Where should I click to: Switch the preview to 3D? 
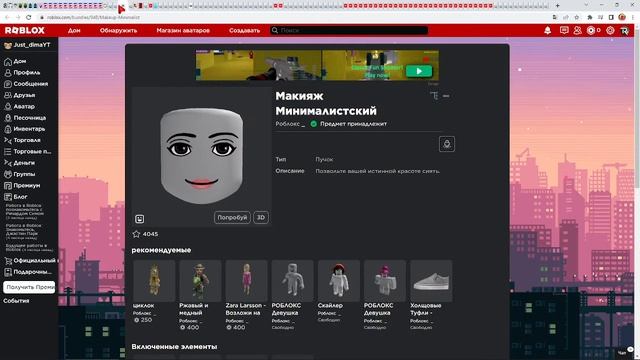[x=261, y=218]
